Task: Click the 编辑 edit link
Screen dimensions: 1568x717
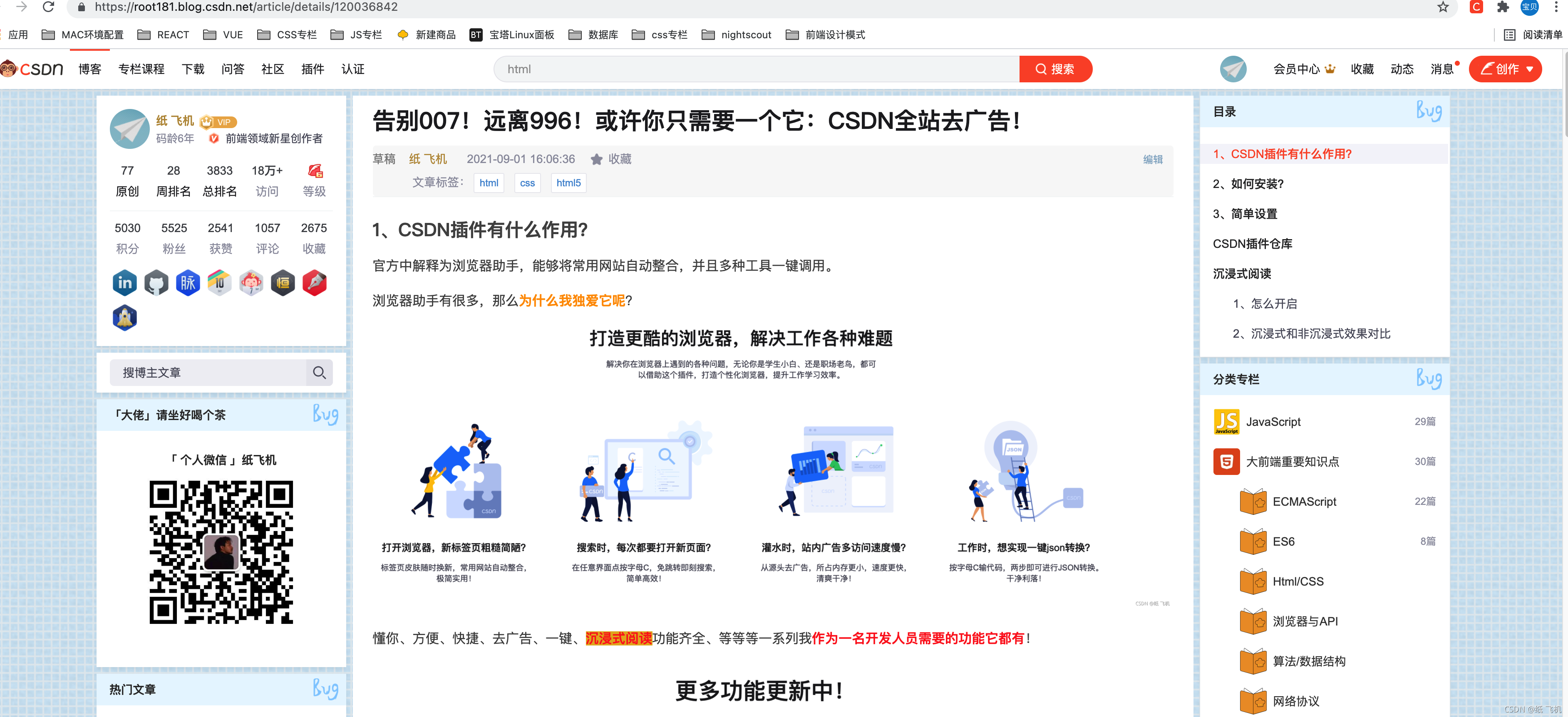Action: point(1153,159)
